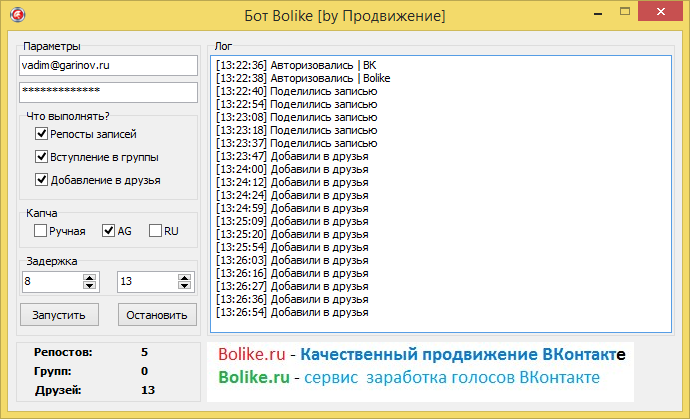The image size is (690, 419).
Task: Select the 13:24:12 Добавили в друзья entry
Action: [292, 182]
